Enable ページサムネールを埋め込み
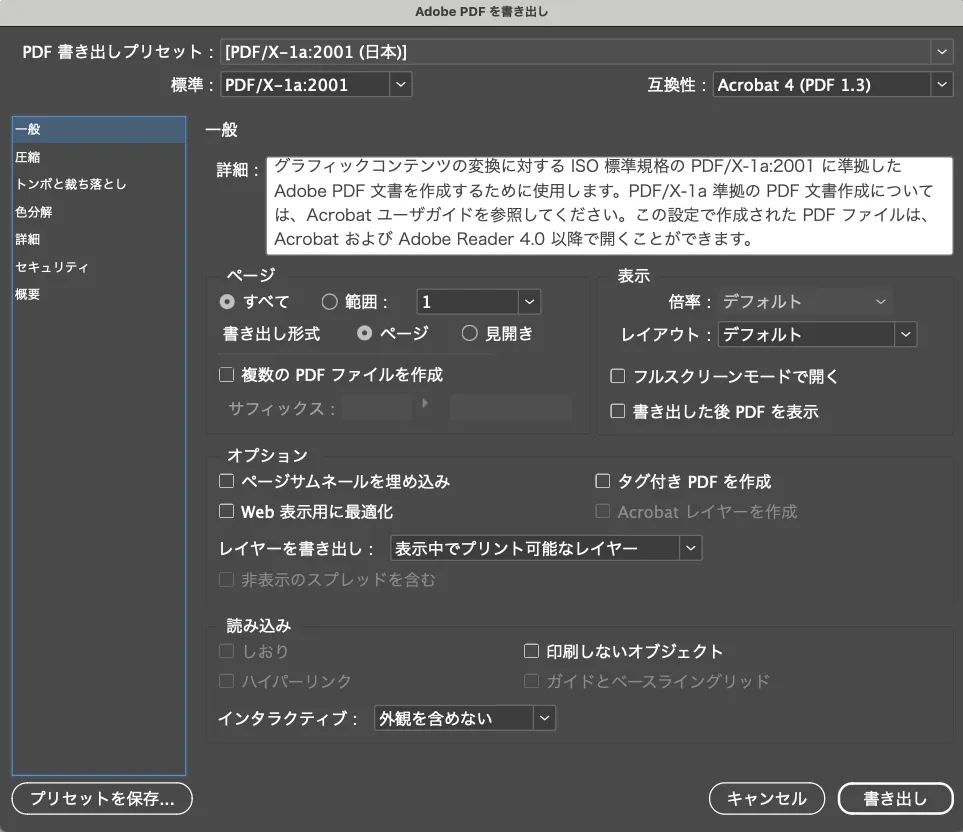The height and width of the screenshot is (832, 963). 226,481
